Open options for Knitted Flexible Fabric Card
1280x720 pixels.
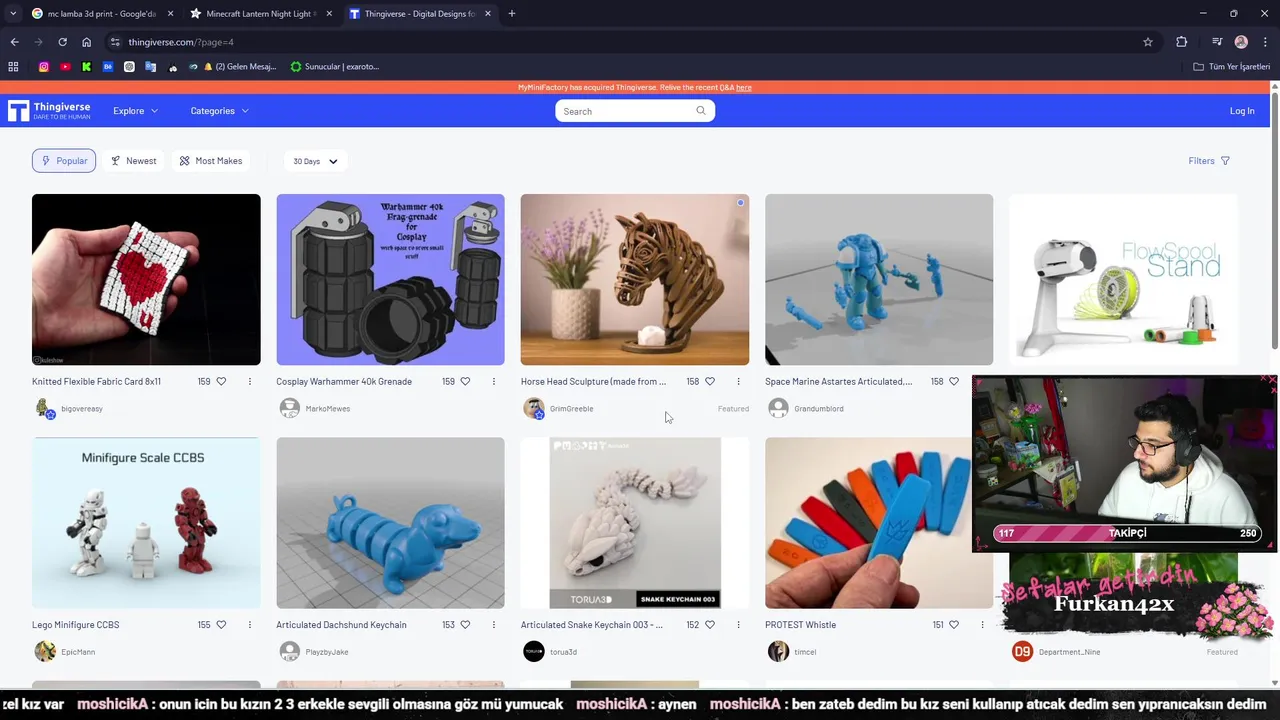tap(250, 381)
